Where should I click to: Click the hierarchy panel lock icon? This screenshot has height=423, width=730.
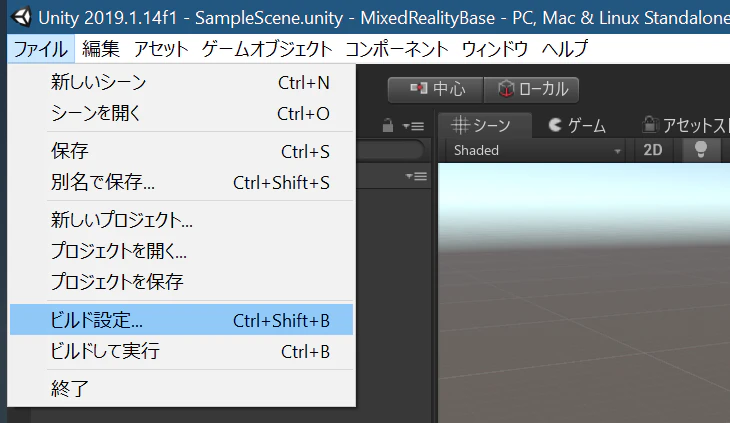point(387,126)
